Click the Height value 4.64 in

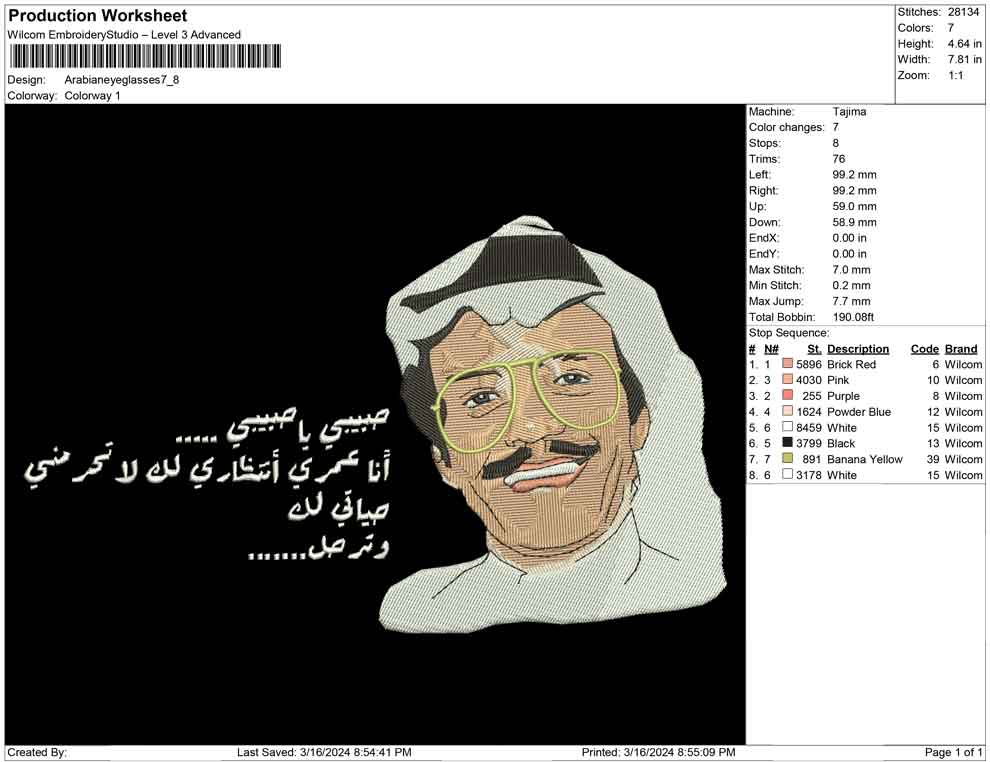click(965, 44)
